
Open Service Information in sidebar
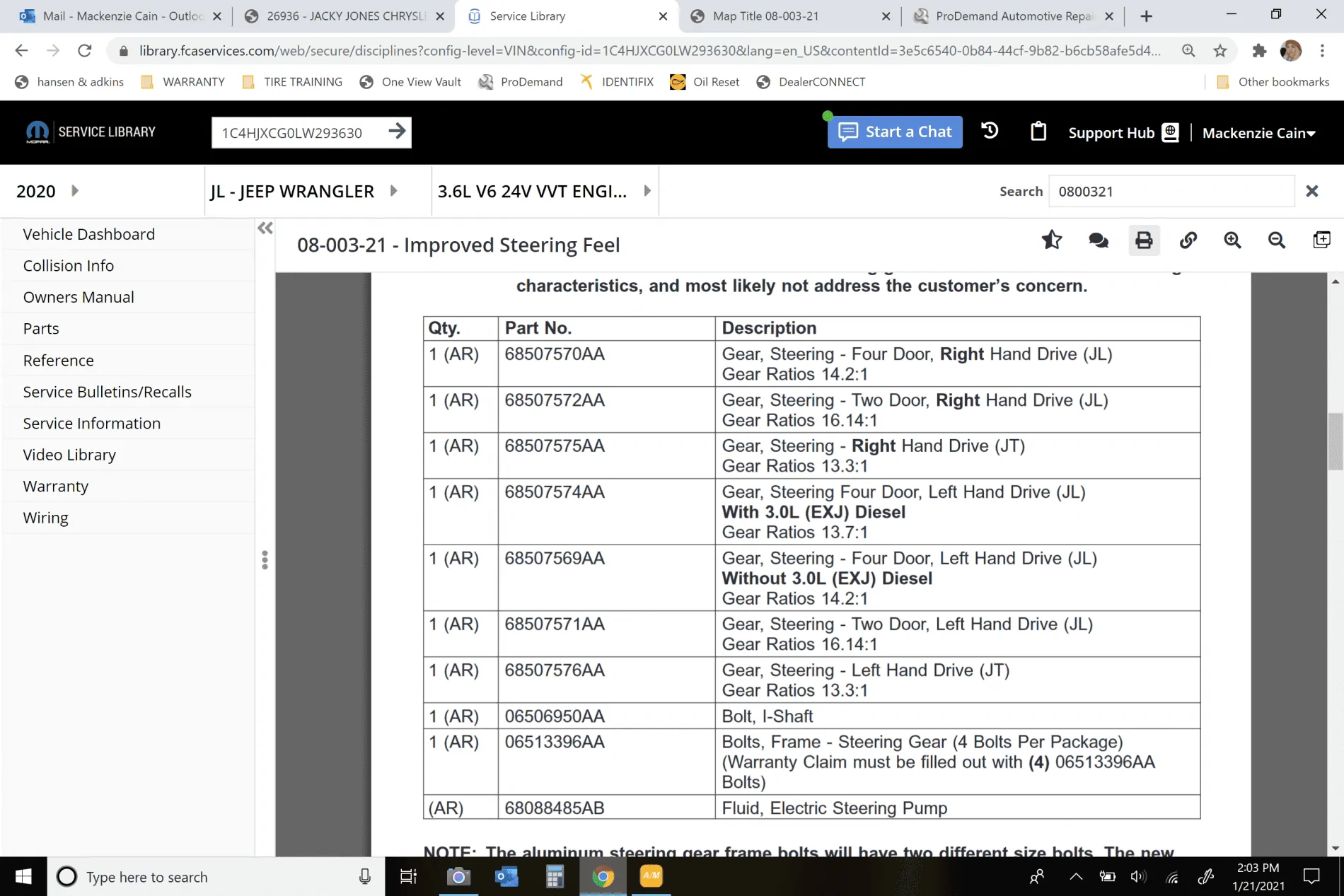click(92, 424)
